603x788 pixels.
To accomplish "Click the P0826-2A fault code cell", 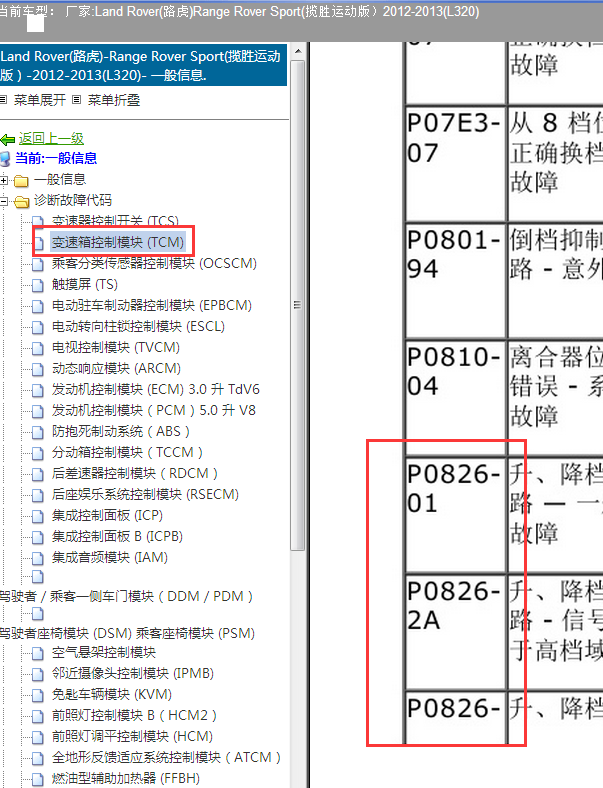I will (x=455, y=632).
